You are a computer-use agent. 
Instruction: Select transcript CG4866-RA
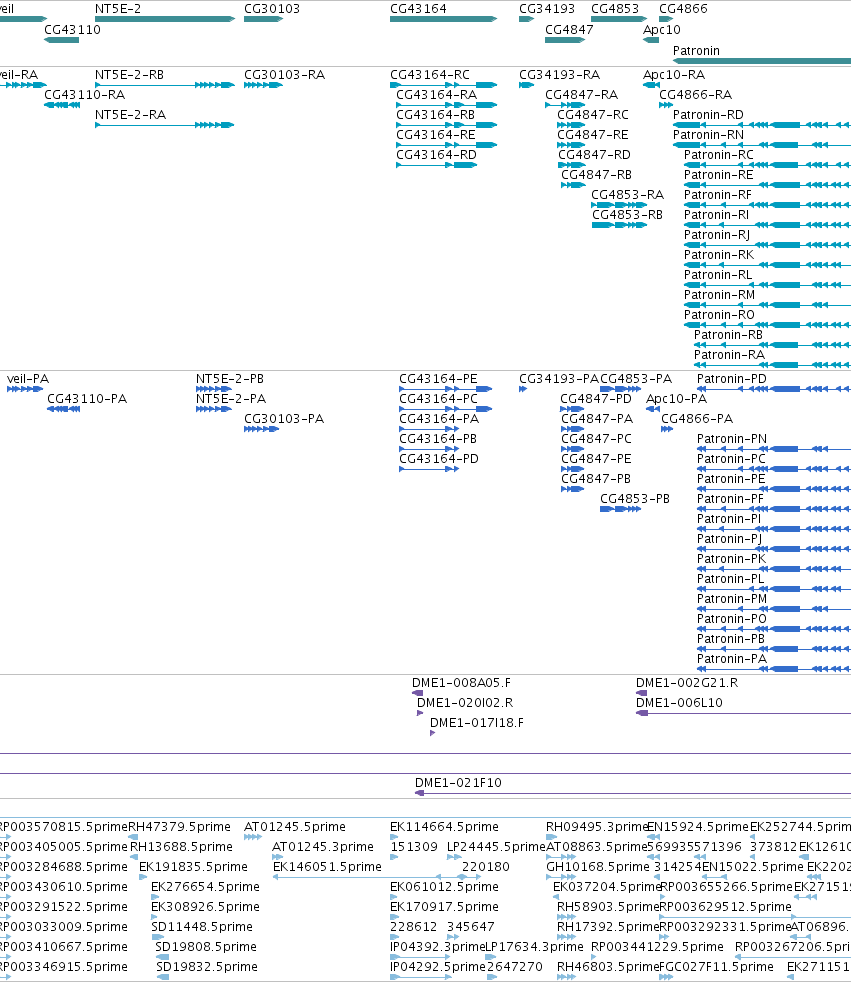point(666,105)
